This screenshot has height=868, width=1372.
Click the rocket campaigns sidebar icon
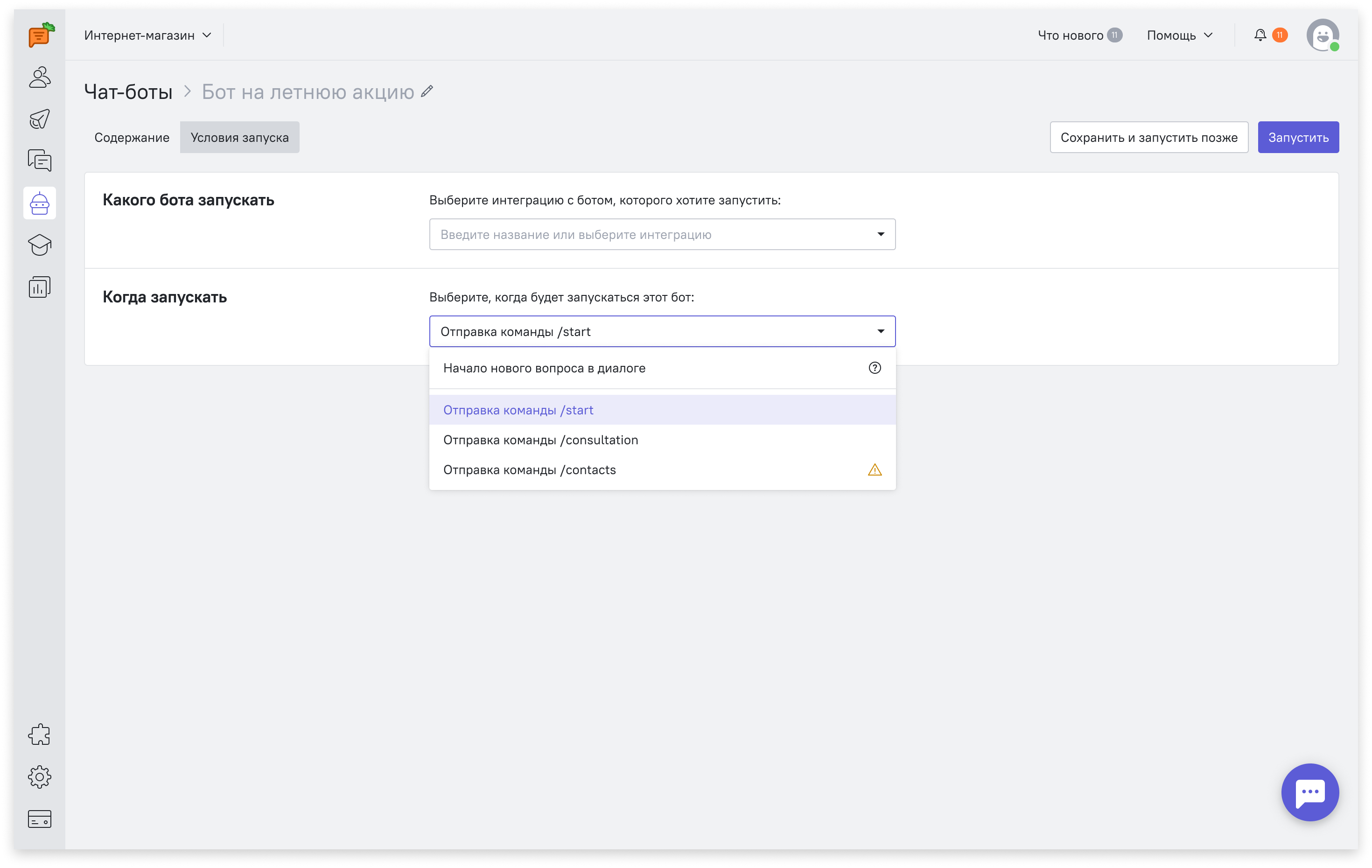click(x=39, y=119)
